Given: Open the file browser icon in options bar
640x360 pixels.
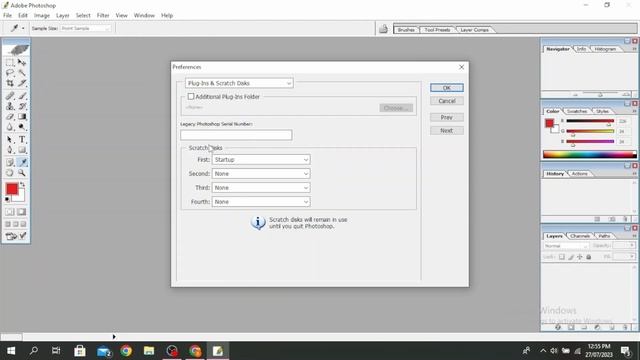Looking at the screenshot, I should click(383, 29).
